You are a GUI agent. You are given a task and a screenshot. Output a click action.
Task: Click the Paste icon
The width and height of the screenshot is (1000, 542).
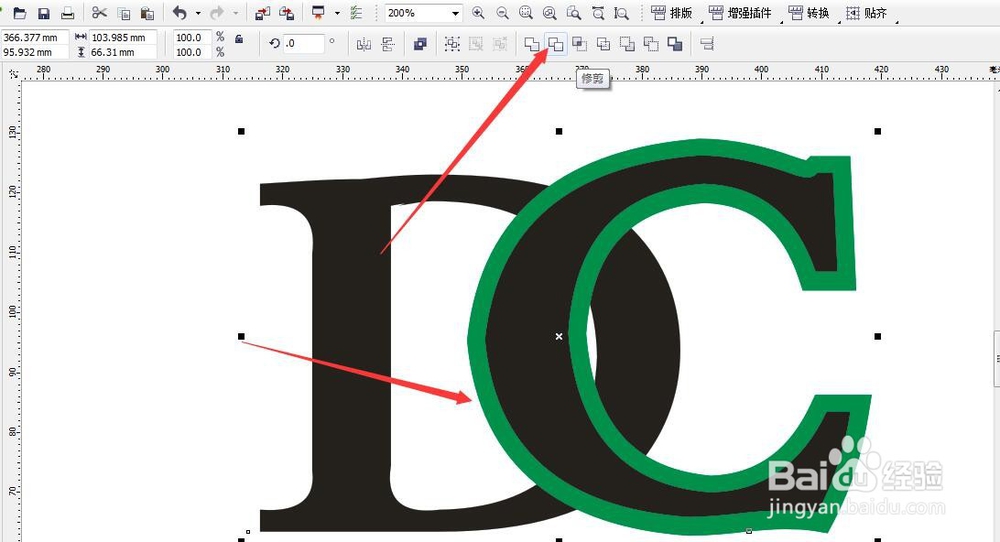pyautogui.click(x=147, y=13)
